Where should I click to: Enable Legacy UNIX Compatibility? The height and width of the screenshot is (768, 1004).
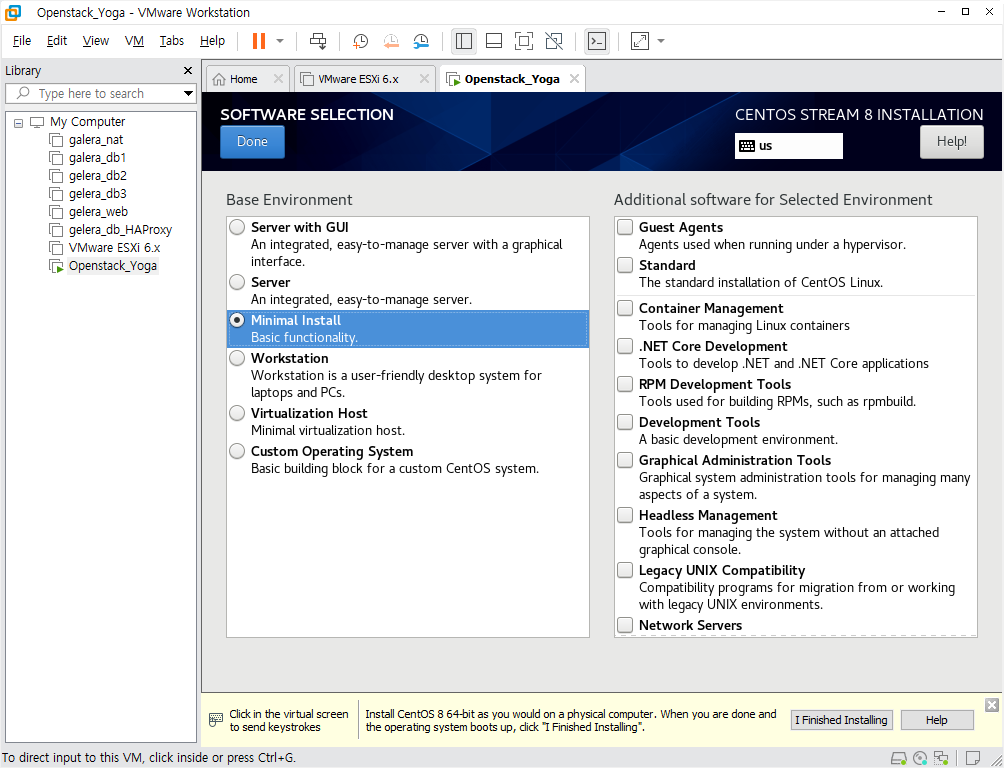[x=625, y=570]
